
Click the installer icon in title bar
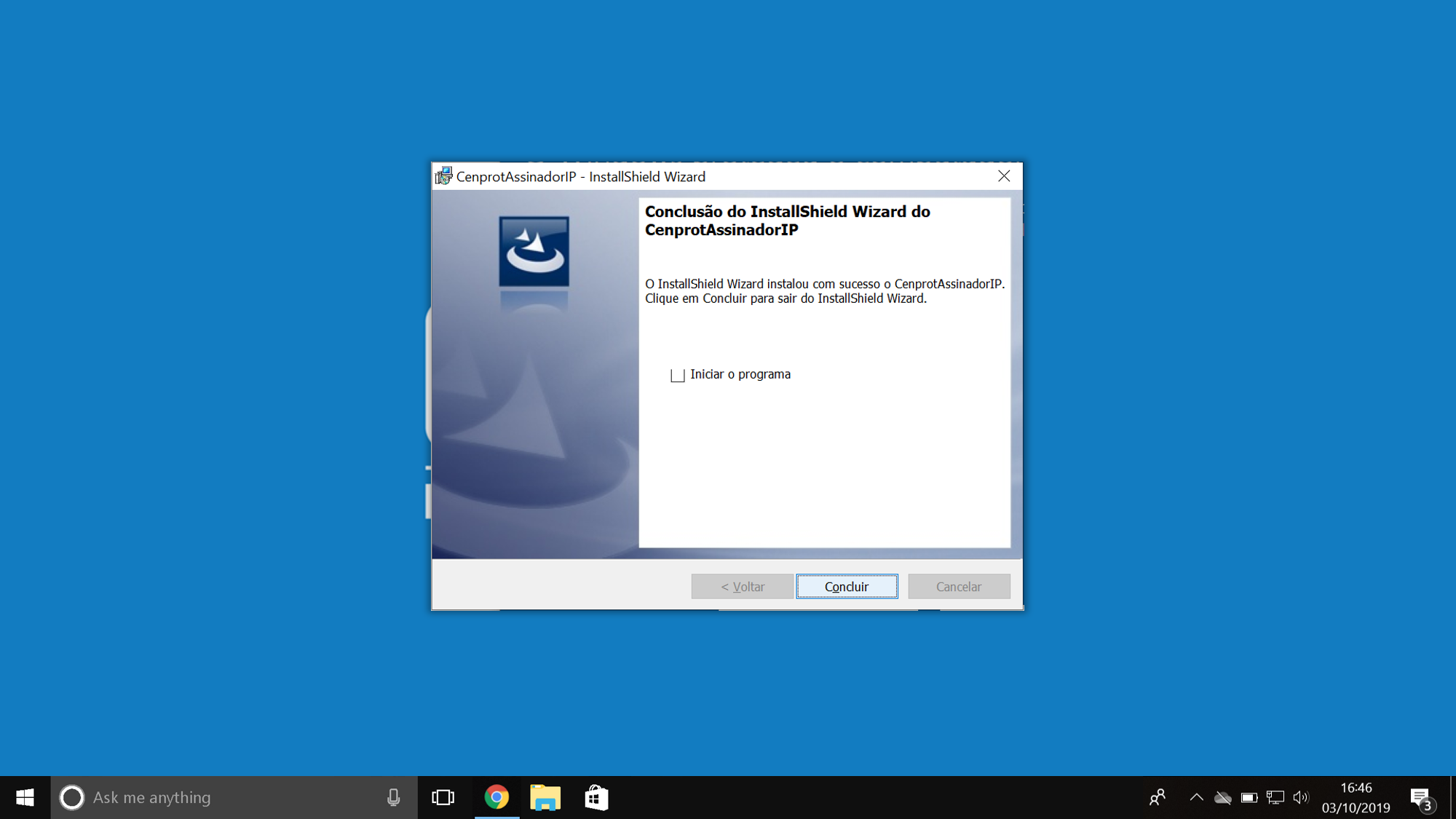[443, 176]
